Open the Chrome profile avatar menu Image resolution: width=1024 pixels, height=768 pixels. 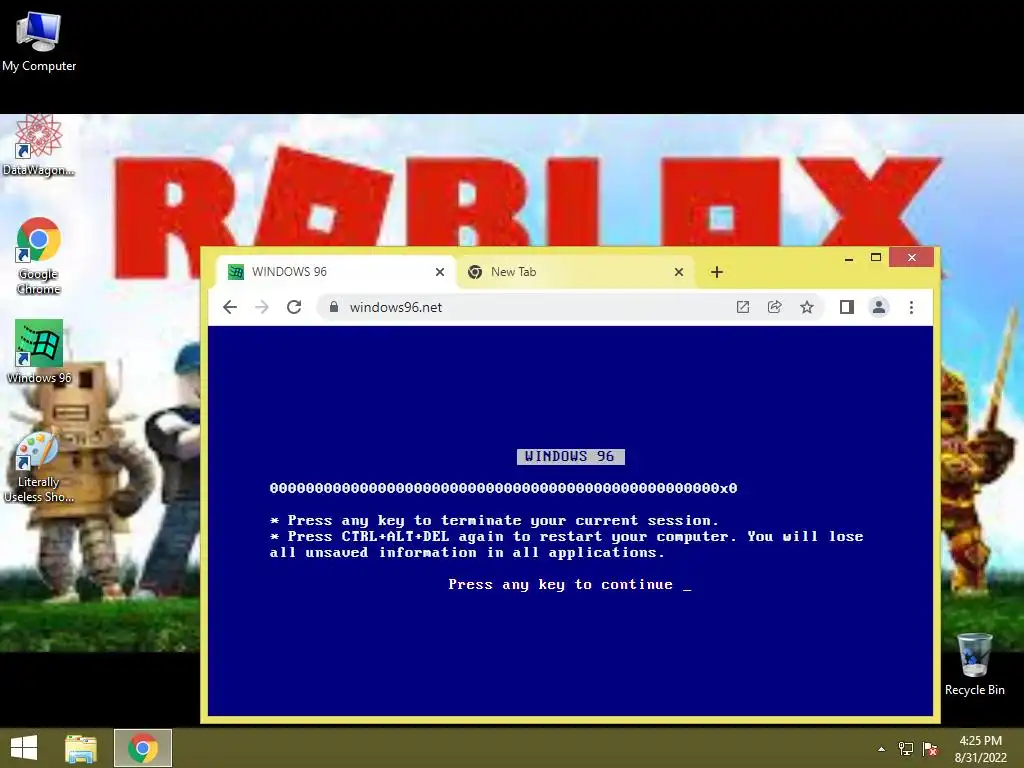pyautogui.click(x=879, y=307)
